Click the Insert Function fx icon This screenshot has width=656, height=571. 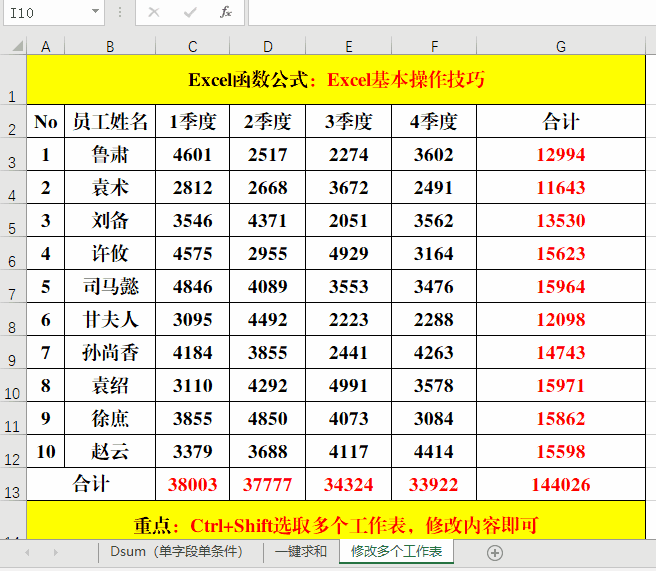[x=226, y=12]
